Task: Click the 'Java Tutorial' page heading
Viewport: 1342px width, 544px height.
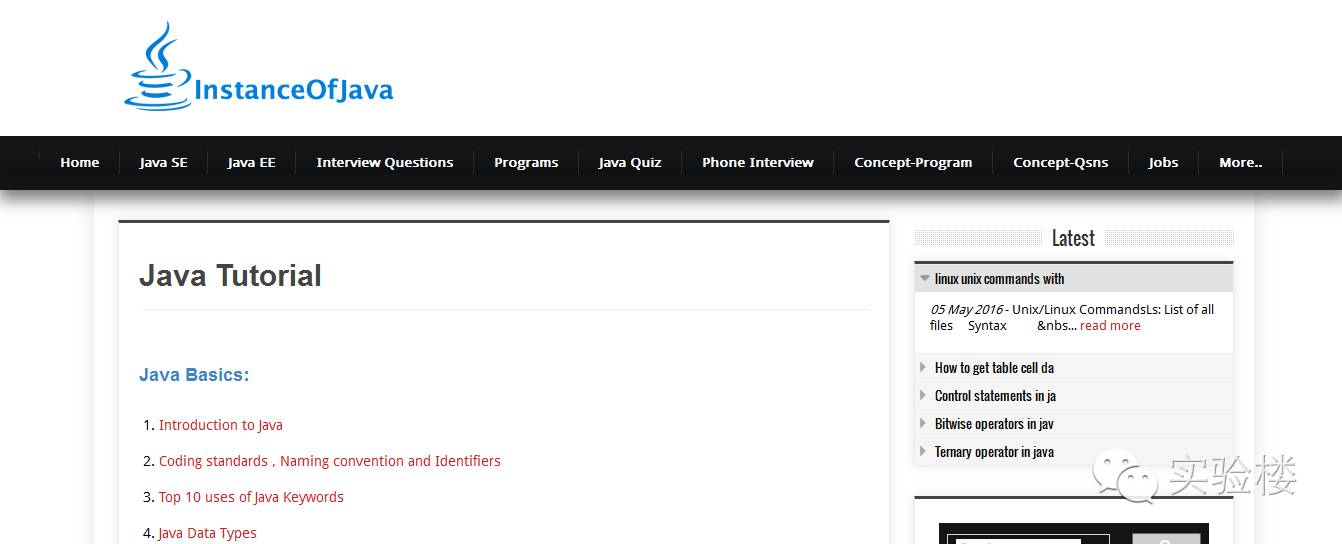Action: pyautogui.click(x=231, y=276)
